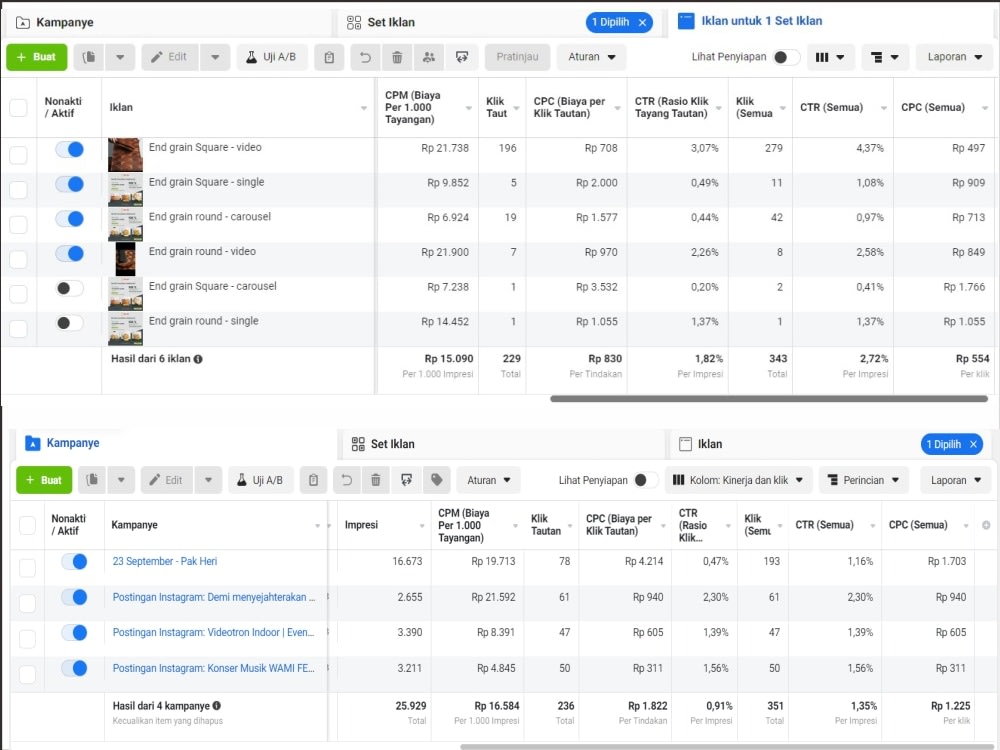Open the 23 September - Pak Heri campaign link

tap(165, 561)
